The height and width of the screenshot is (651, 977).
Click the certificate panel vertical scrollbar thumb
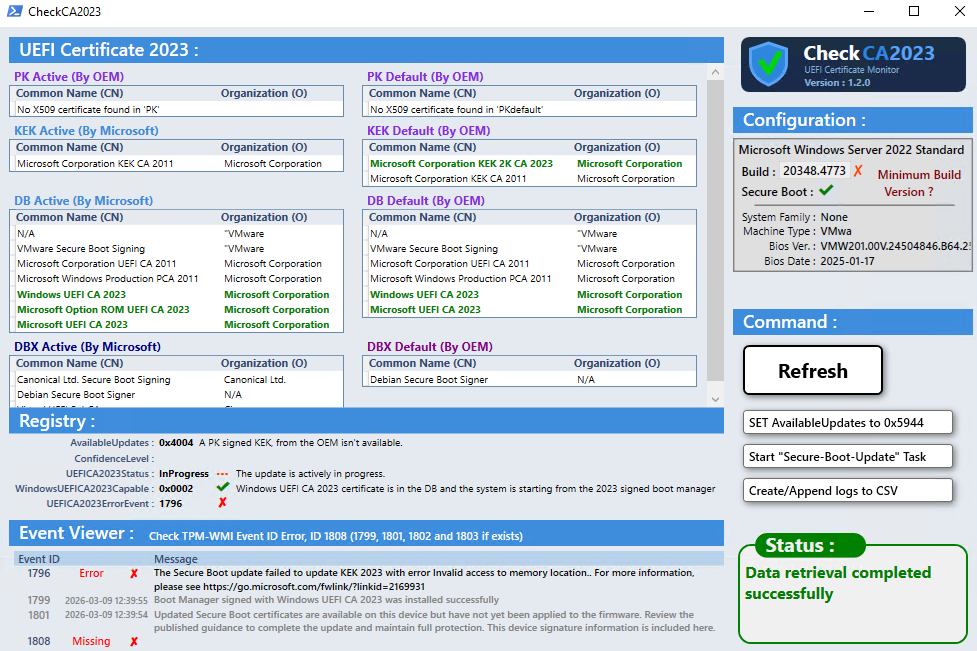point(715,230)
